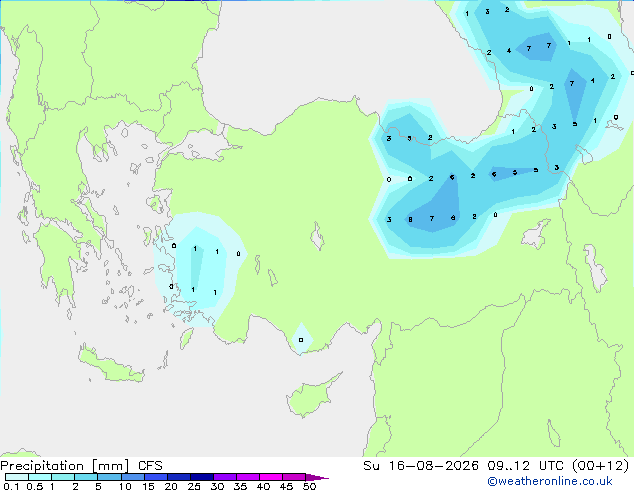Pick the legend swatch between 5 and 10
634x490 pixels.
coord(109,477)
